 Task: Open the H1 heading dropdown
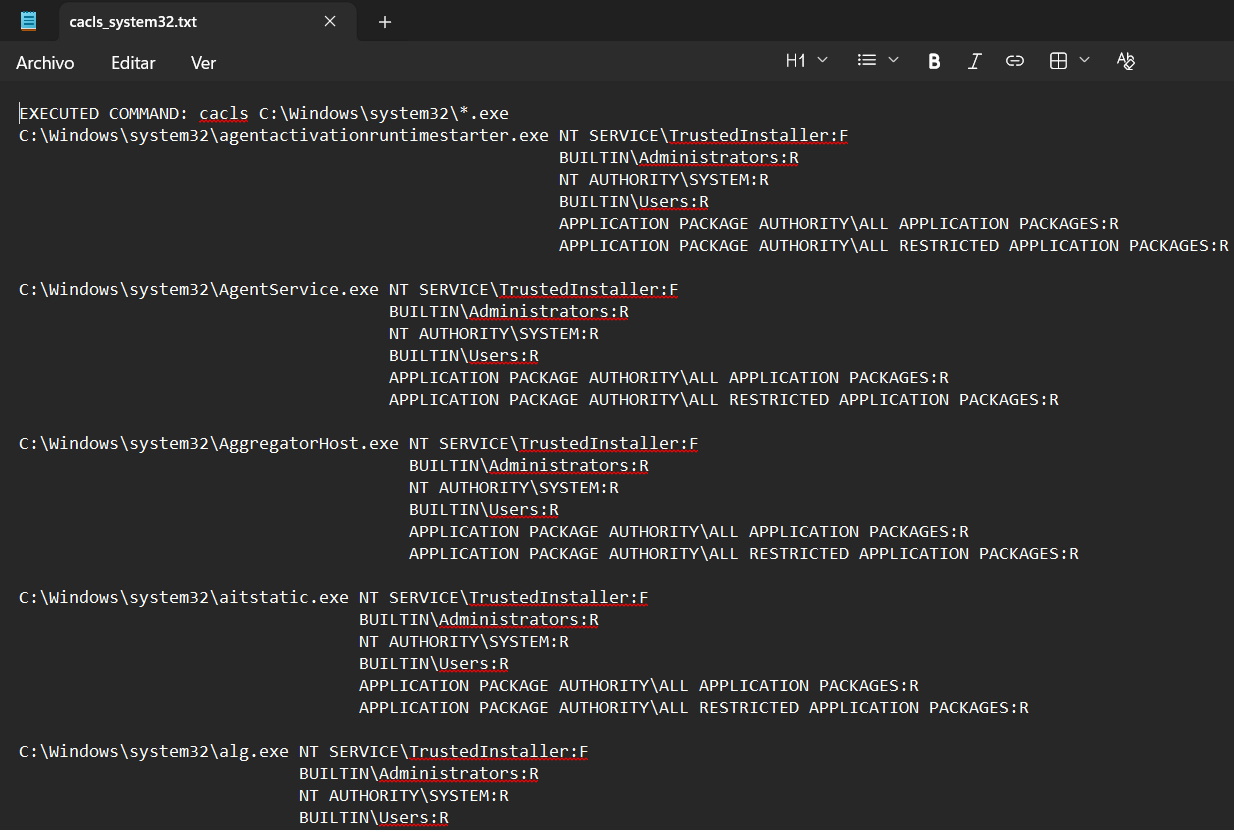[806, 61]
